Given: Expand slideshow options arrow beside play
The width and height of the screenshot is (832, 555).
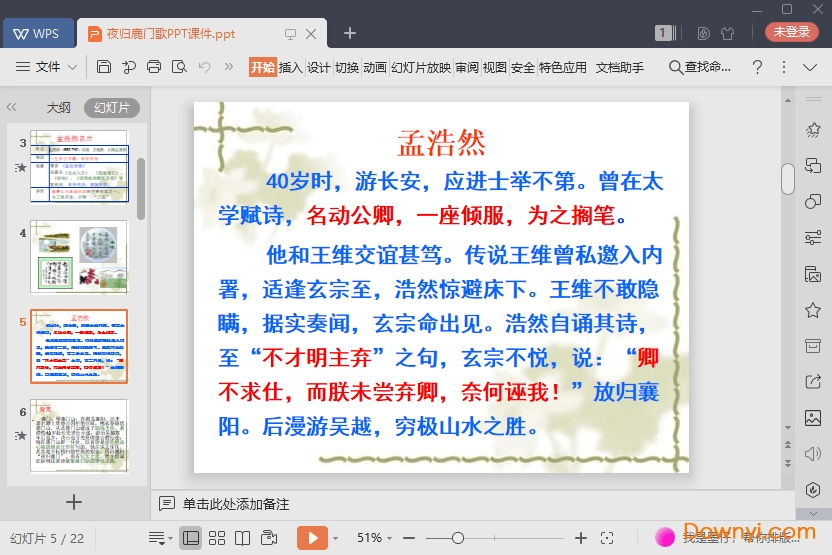Looking at the screenshot, I should pyautogui.click(x=335, y=538).
